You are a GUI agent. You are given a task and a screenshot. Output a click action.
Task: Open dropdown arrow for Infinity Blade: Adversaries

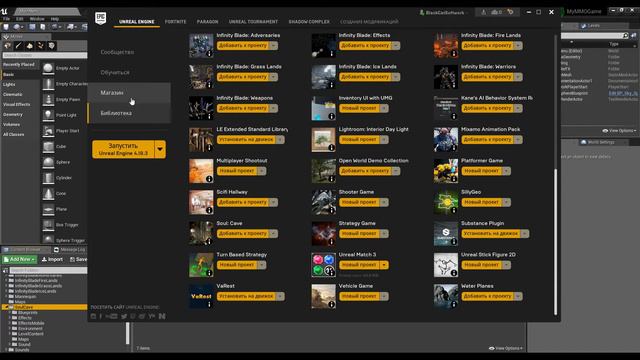[x=273, y=45]
